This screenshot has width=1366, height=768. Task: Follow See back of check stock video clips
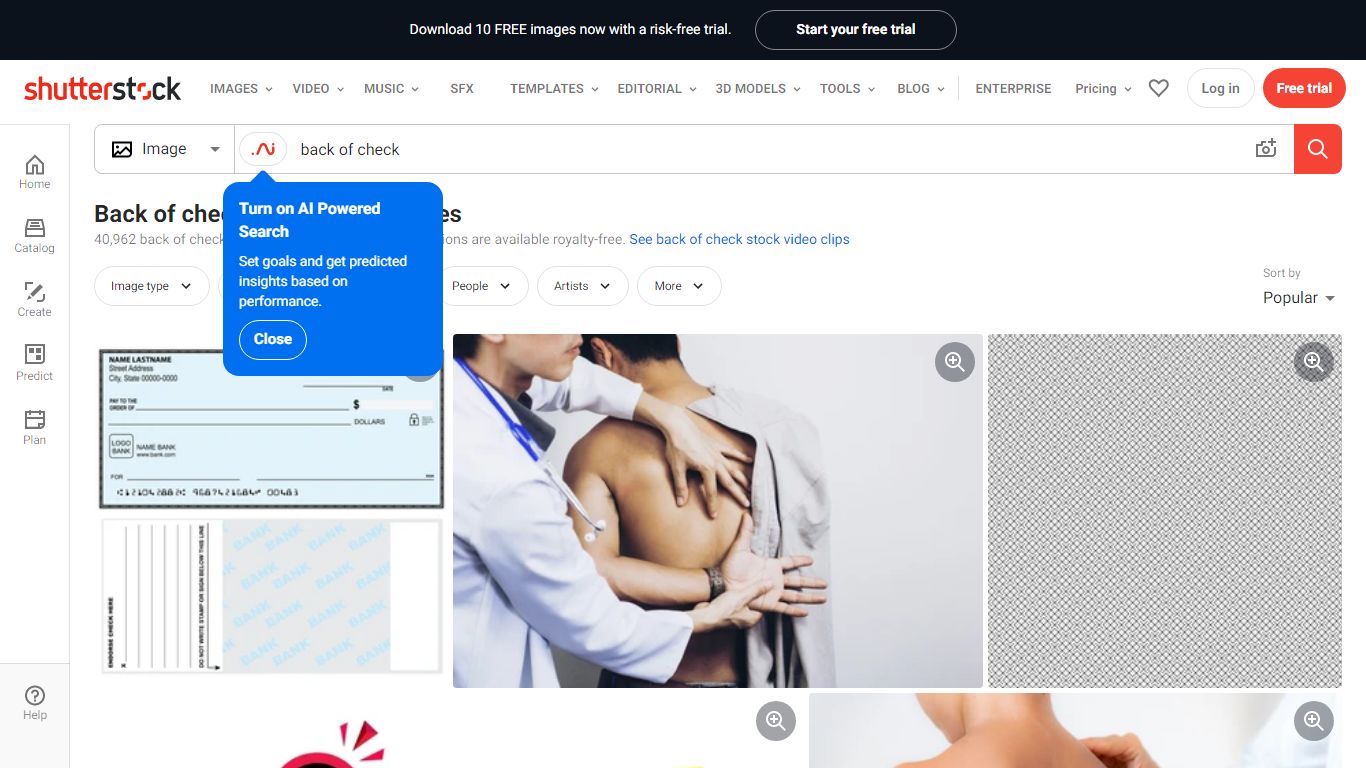click(739, 239)
